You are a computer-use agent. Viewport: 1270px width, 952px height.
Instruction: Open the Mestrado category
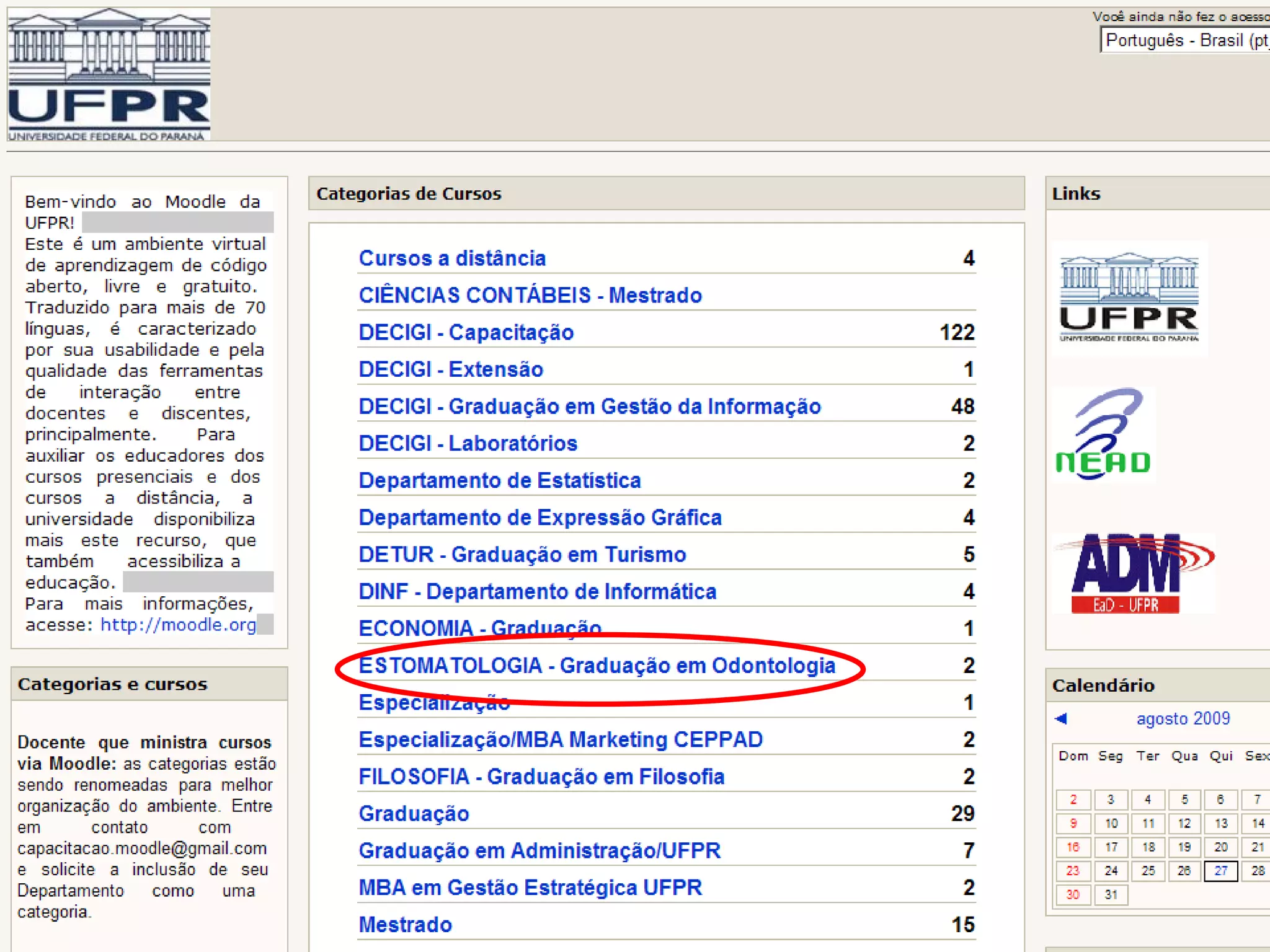[x=405, y=925]
